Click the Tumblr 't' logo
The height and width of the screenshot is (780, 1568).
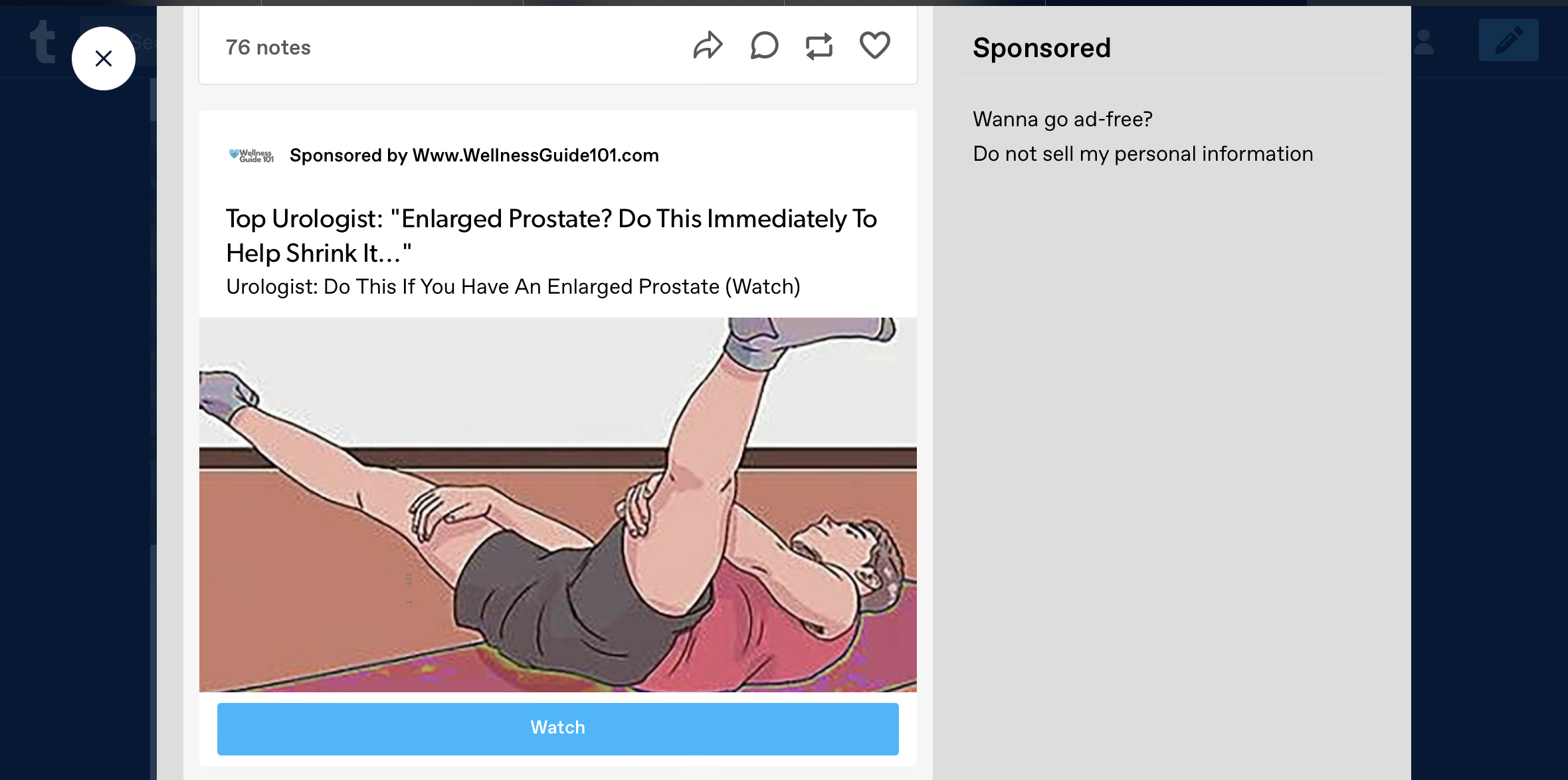(x=43, y=41)
